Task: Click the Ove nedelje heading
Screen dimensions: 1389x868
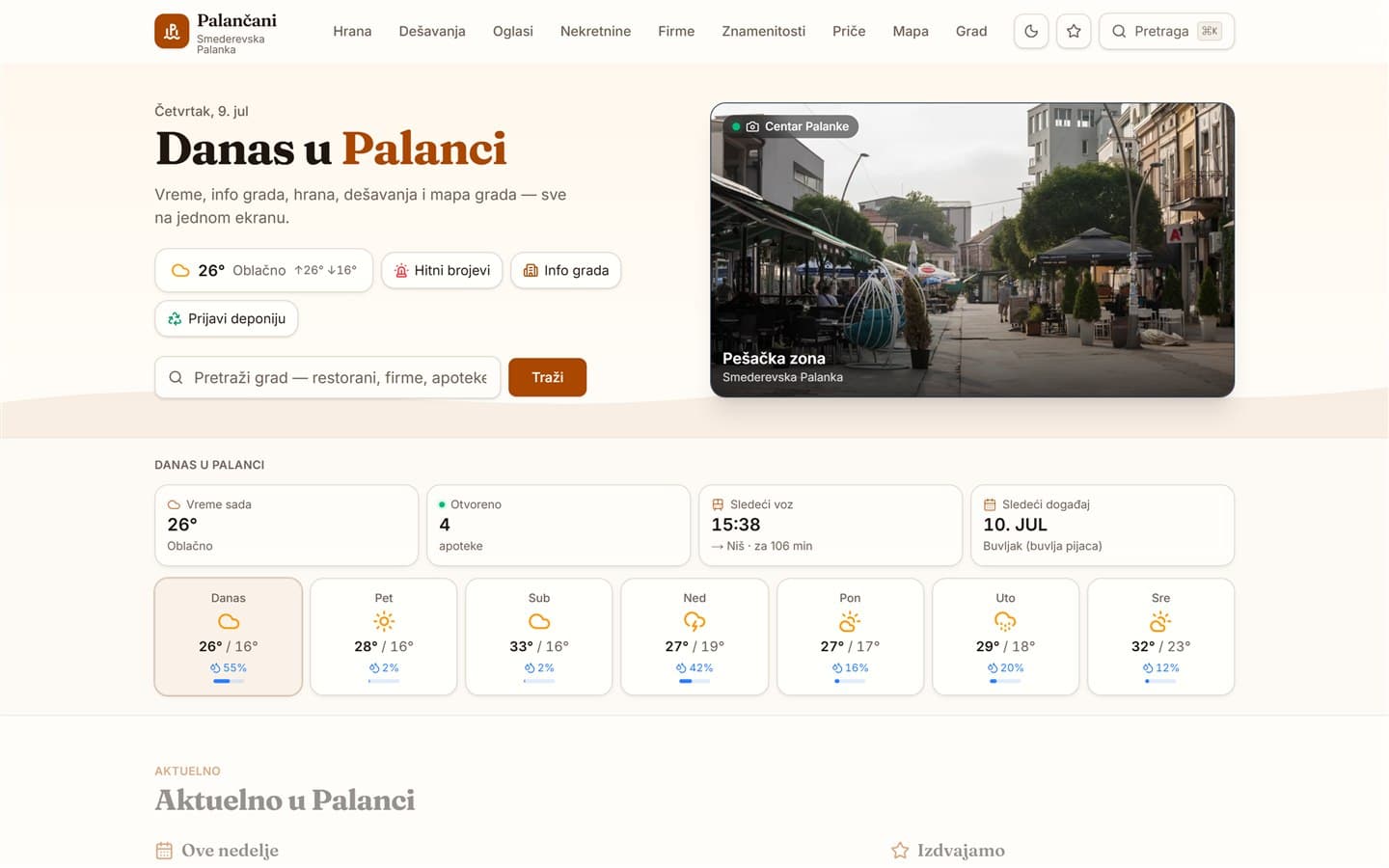Action: point(230,851)
